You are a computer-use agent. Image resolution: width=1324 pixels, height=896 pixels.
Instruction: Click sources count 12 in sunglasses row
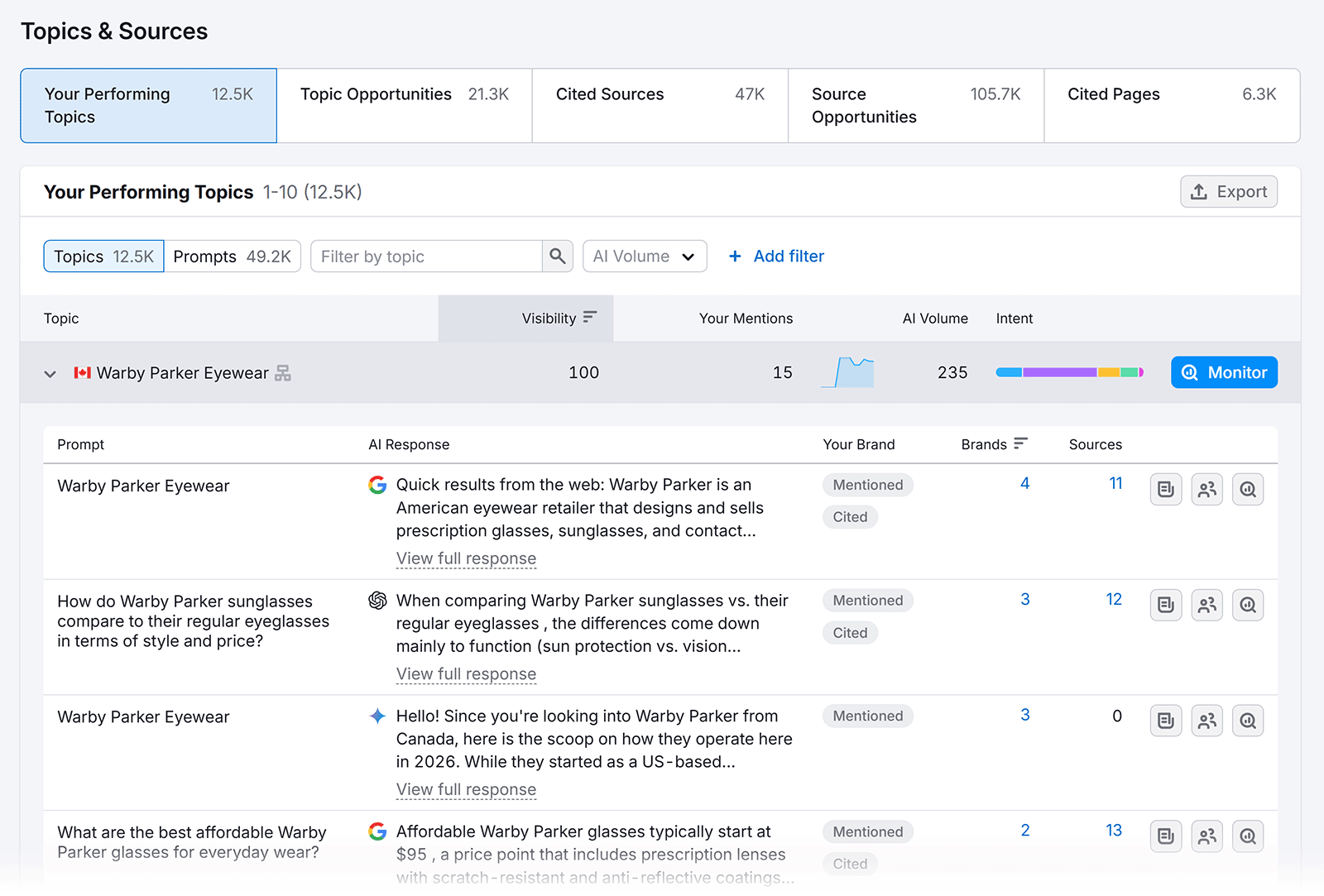tap(1114, 599)
